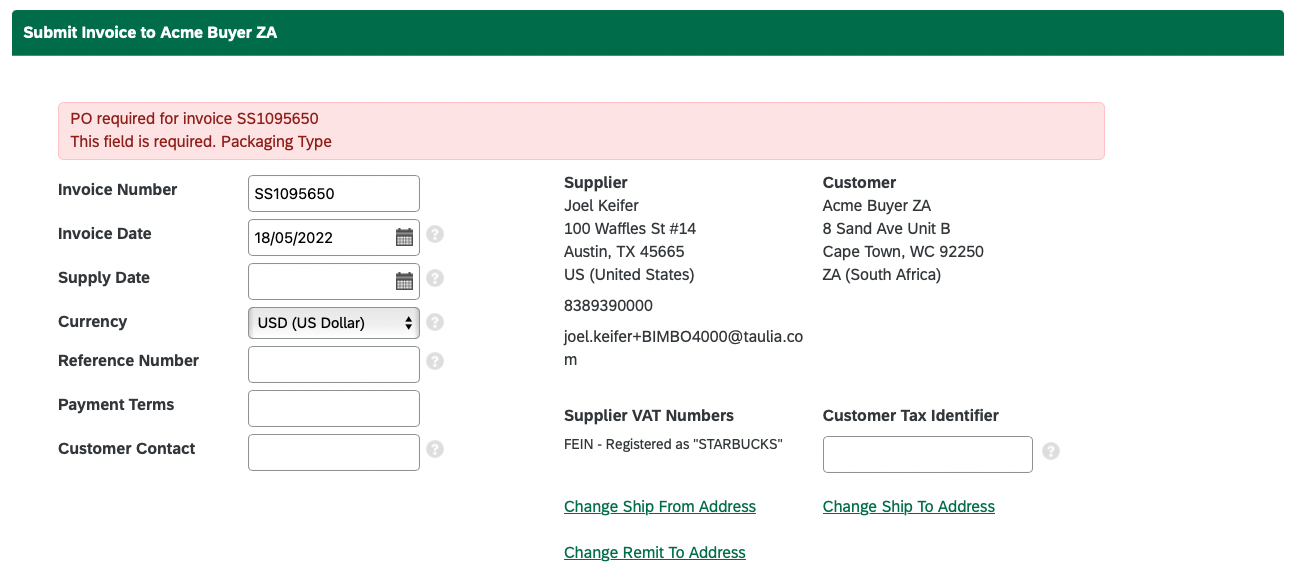This screenshot has width=1296, height=577.
Task: Click into the Invoice Date text field
Action: point(320,237)
